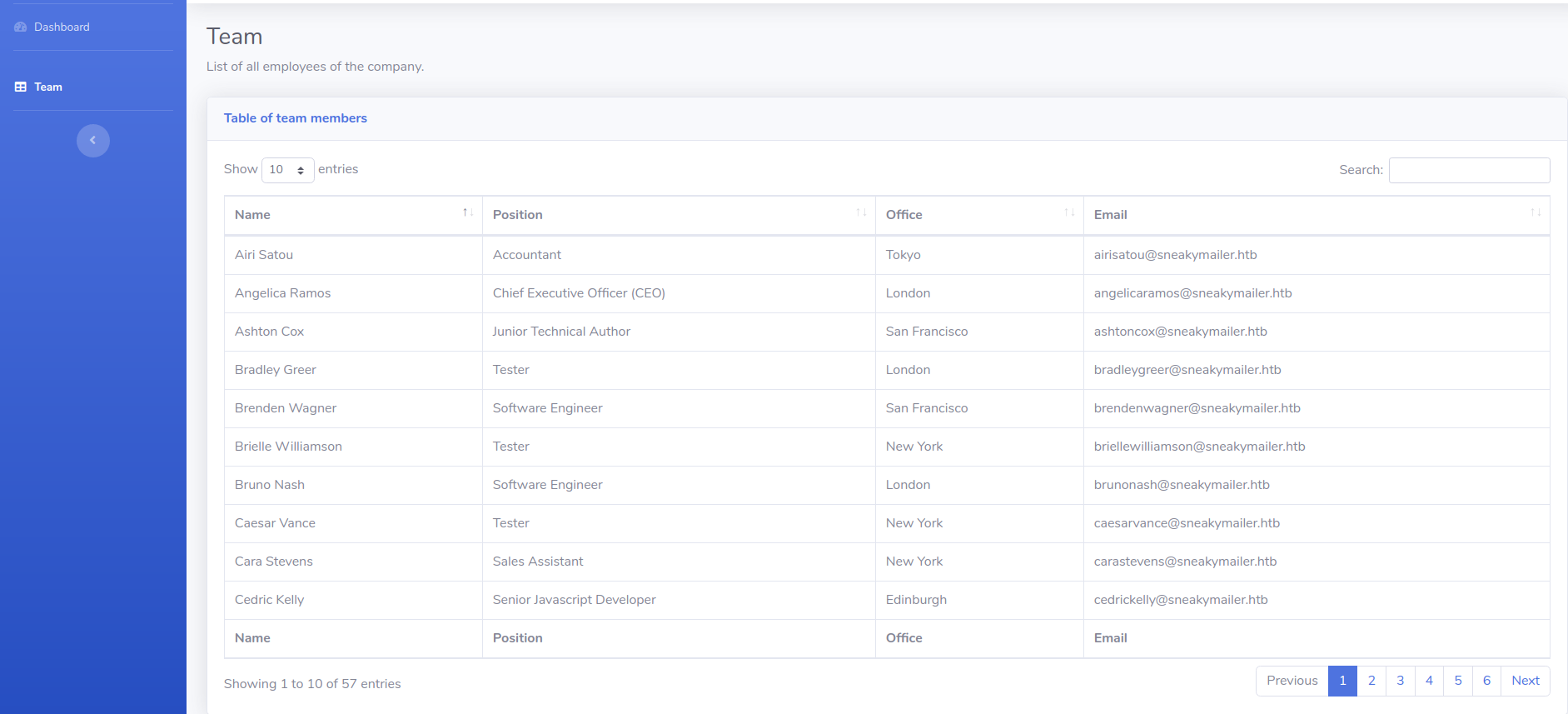The image size is (1568, 714).
Task: Sort by Name column arrows icon
Action: pyautogui.click(x=468, y=213)
